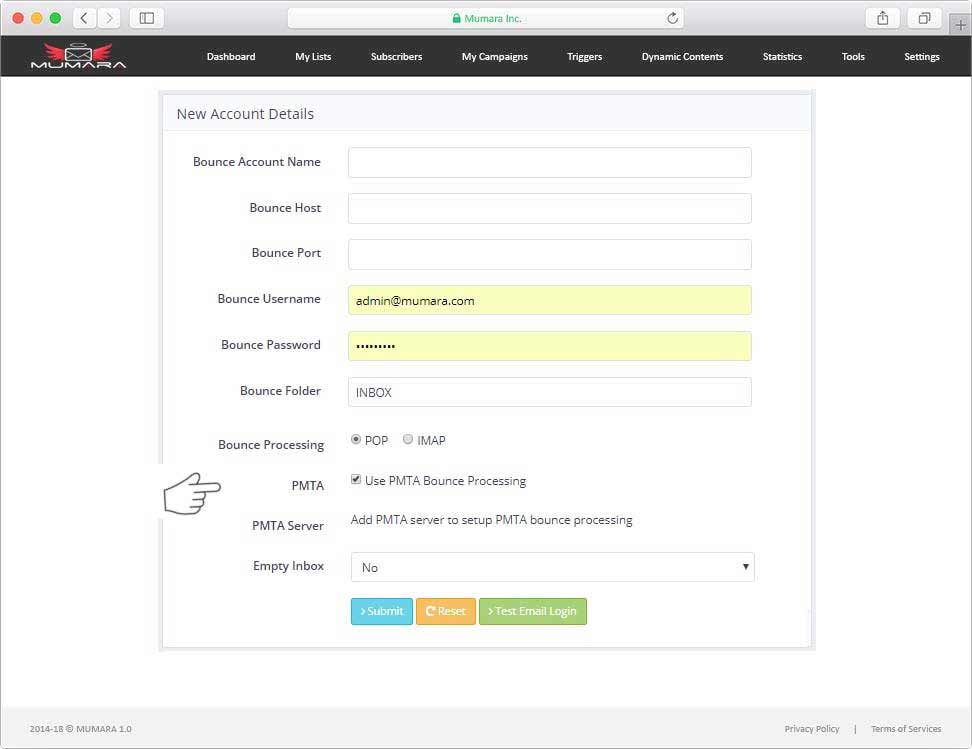Navigate to the Dashboard menu
The height and width of the screenshot is (749, 972).
(231, 57)
